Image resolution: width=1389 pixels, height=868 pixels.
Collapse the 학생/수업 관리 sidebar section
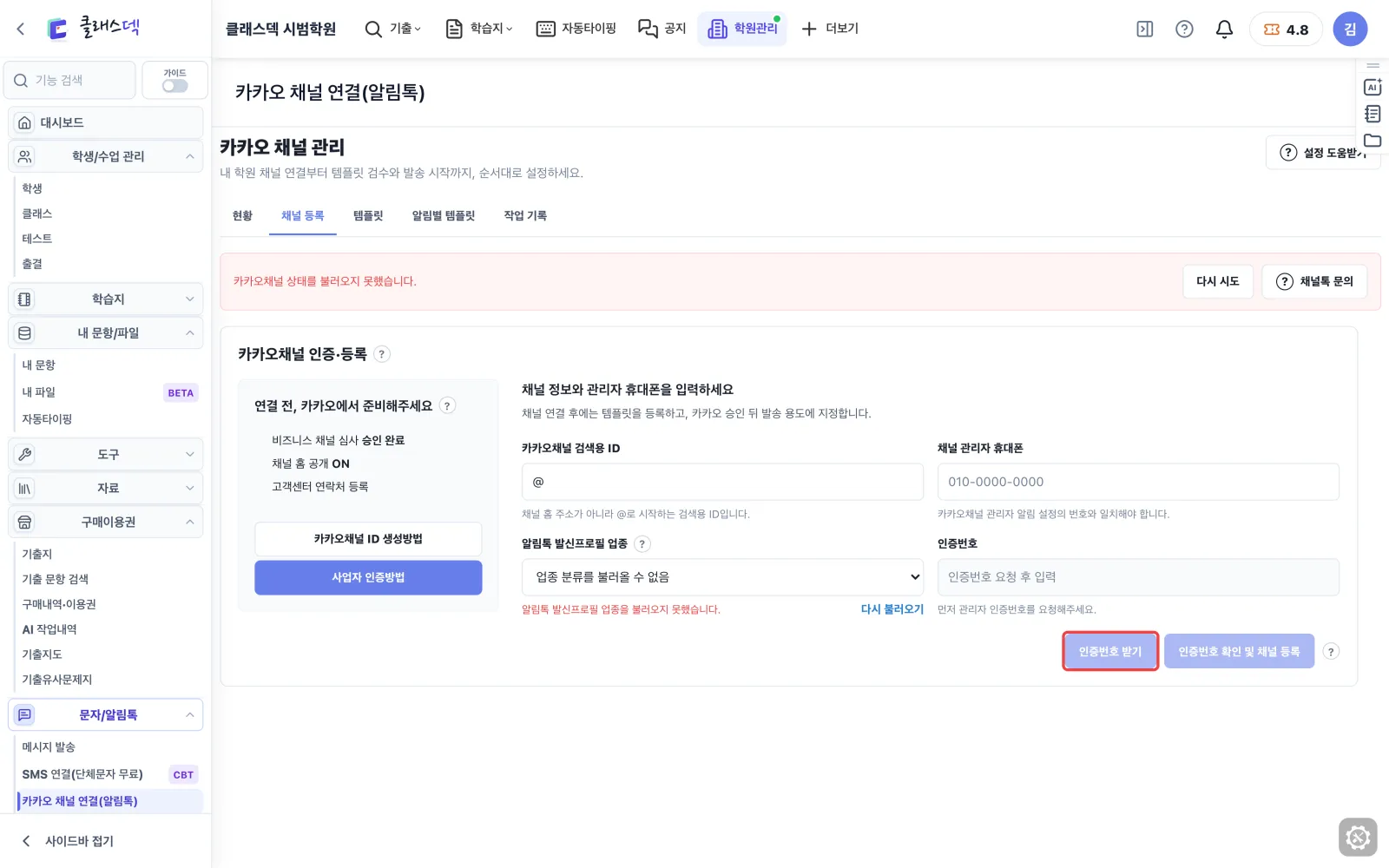tap(106, 156)
